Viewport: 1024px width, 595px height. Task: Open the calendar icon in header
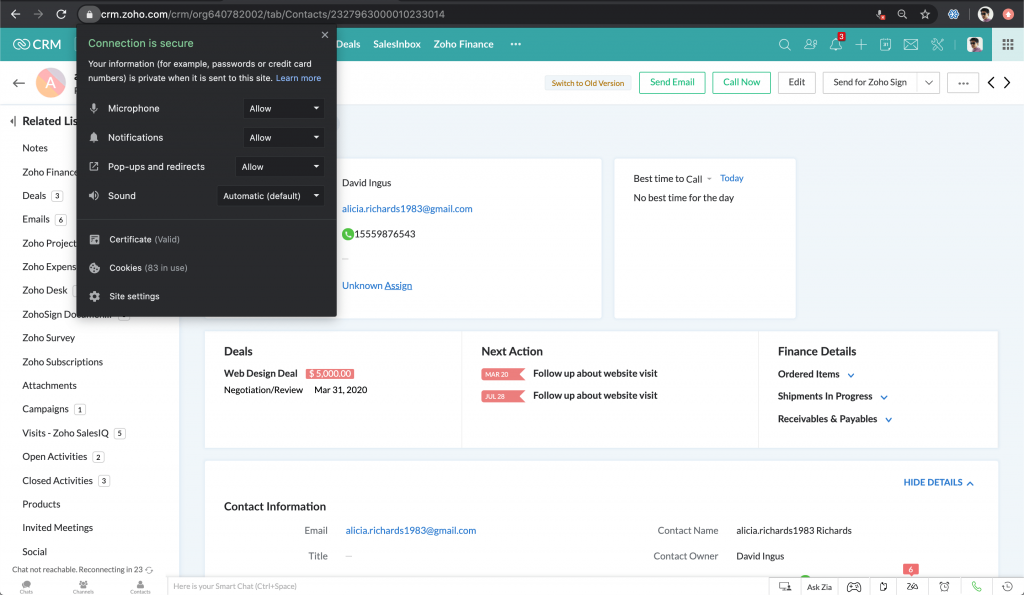885,45
